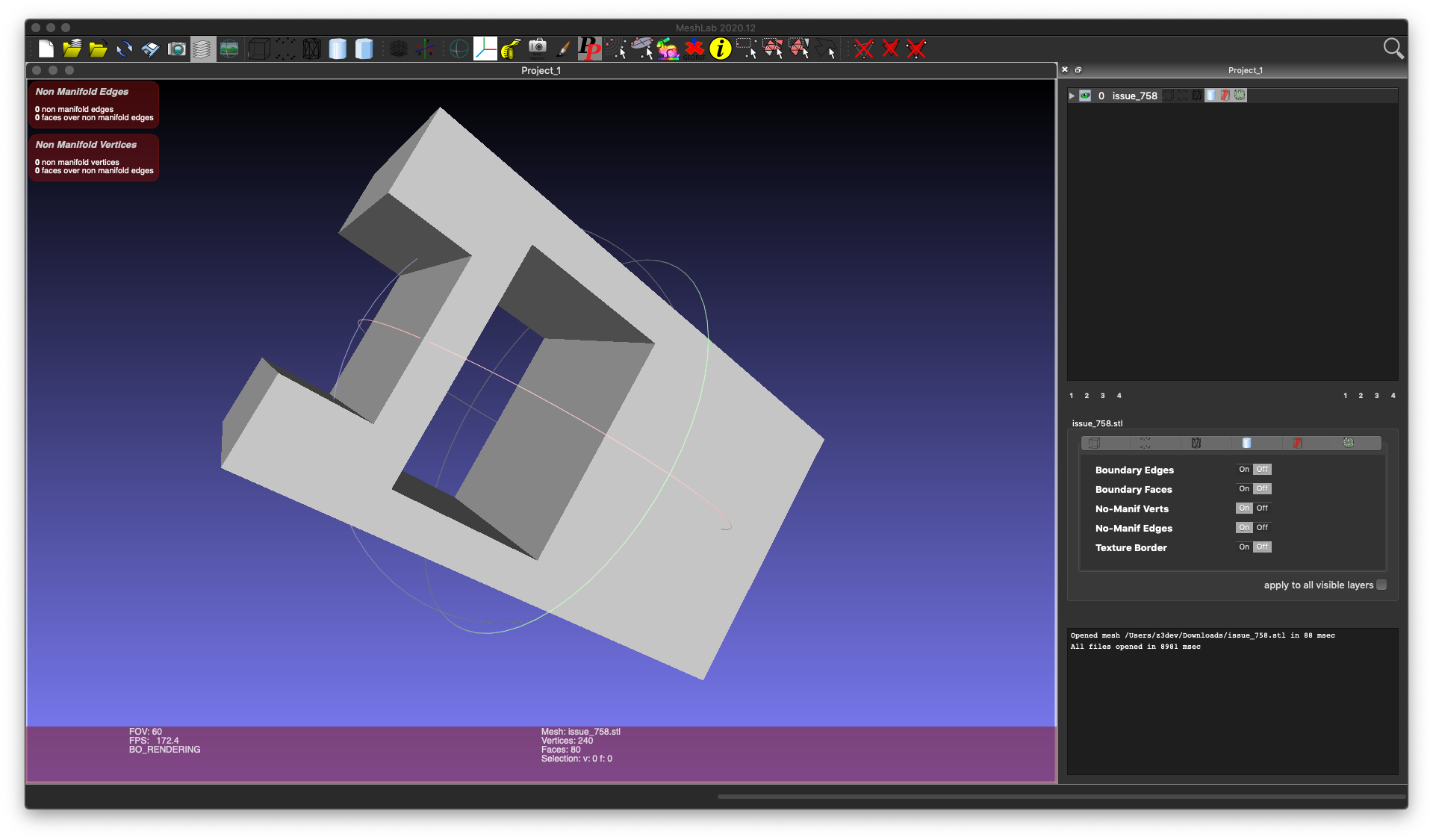This screenshot has height=840, width=1433.
Task: Expand the issue_758 layer entry
Action: coord(1073,96)
